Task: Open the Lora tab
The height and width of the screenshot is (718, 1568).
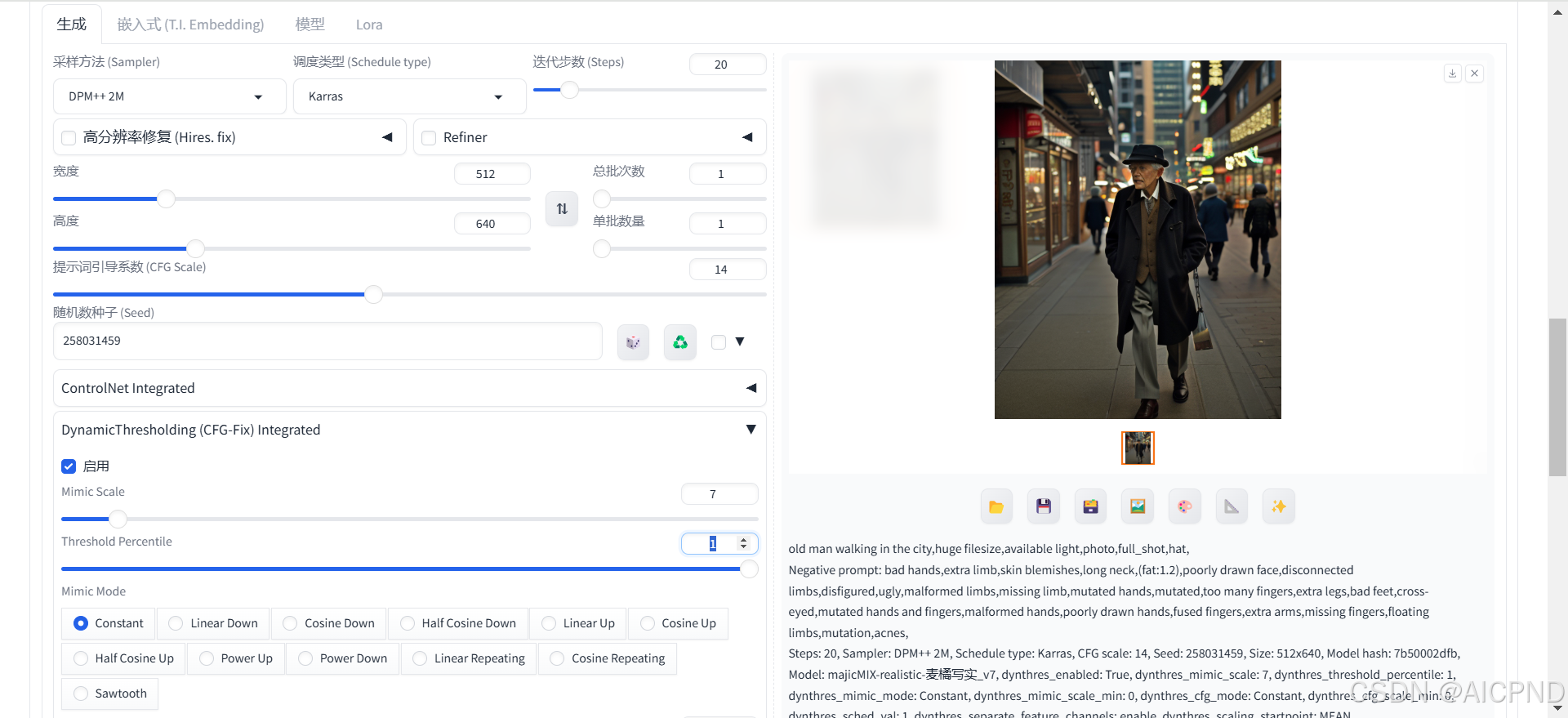Action: click(369, 25)
